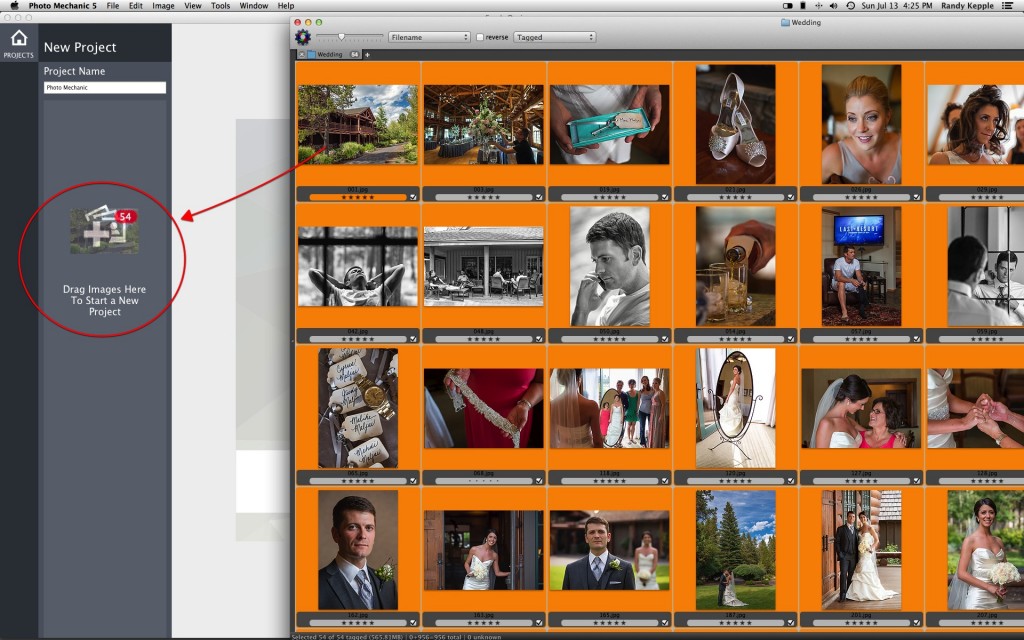This screenshot has width=1024, height=640.
Task: Open the Help menu
Action: point(286,6)
